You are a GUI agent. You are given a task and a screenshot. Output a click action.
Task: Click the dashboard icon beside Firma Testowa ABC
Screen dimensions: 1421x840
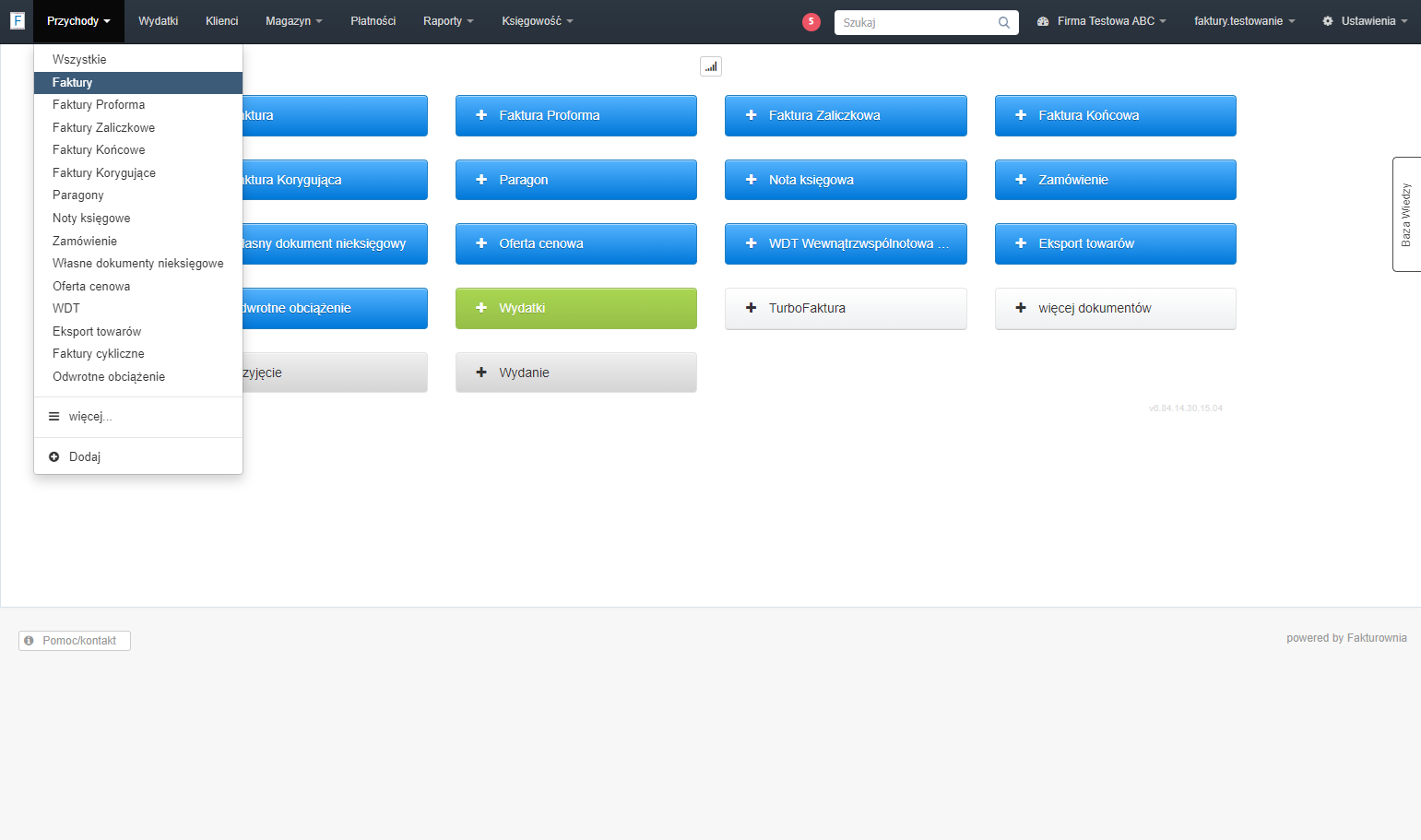[1043, 21]
